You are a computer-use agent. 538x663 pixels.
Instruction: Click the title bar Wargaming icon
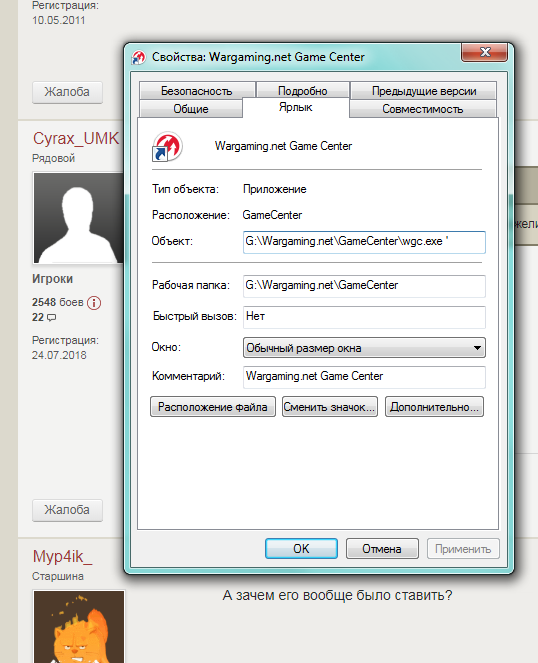pyautogui.click(x=139, y=57)
